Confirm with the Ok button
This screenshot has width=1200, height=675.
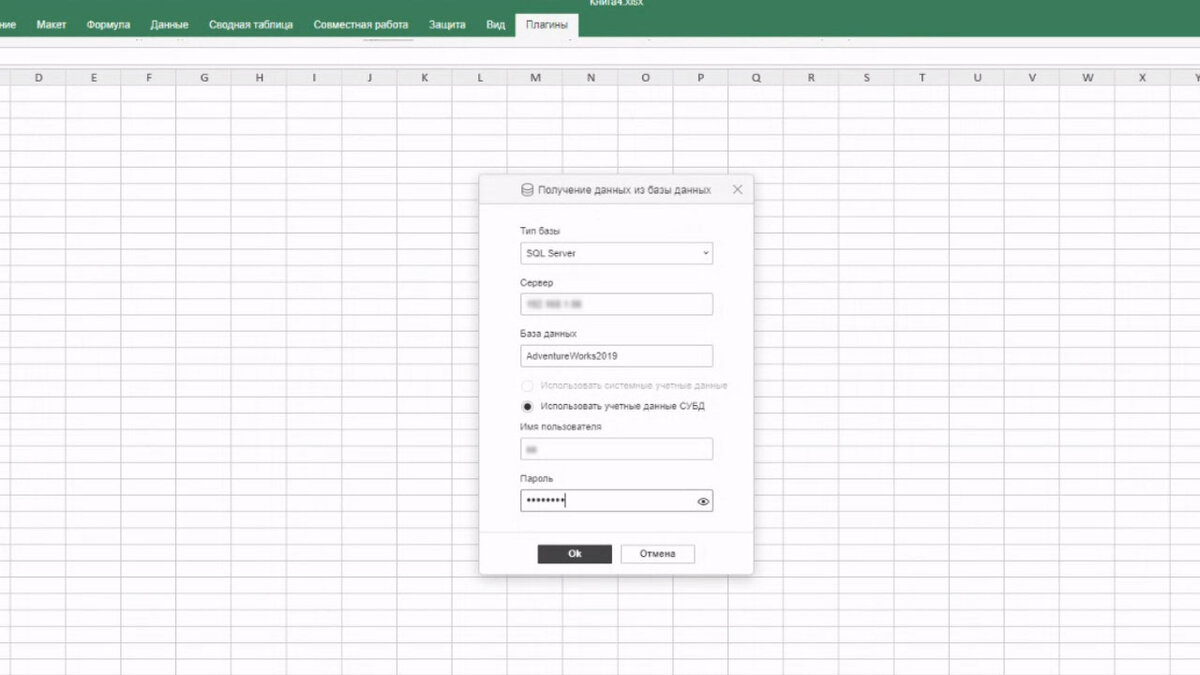(574, 554)
